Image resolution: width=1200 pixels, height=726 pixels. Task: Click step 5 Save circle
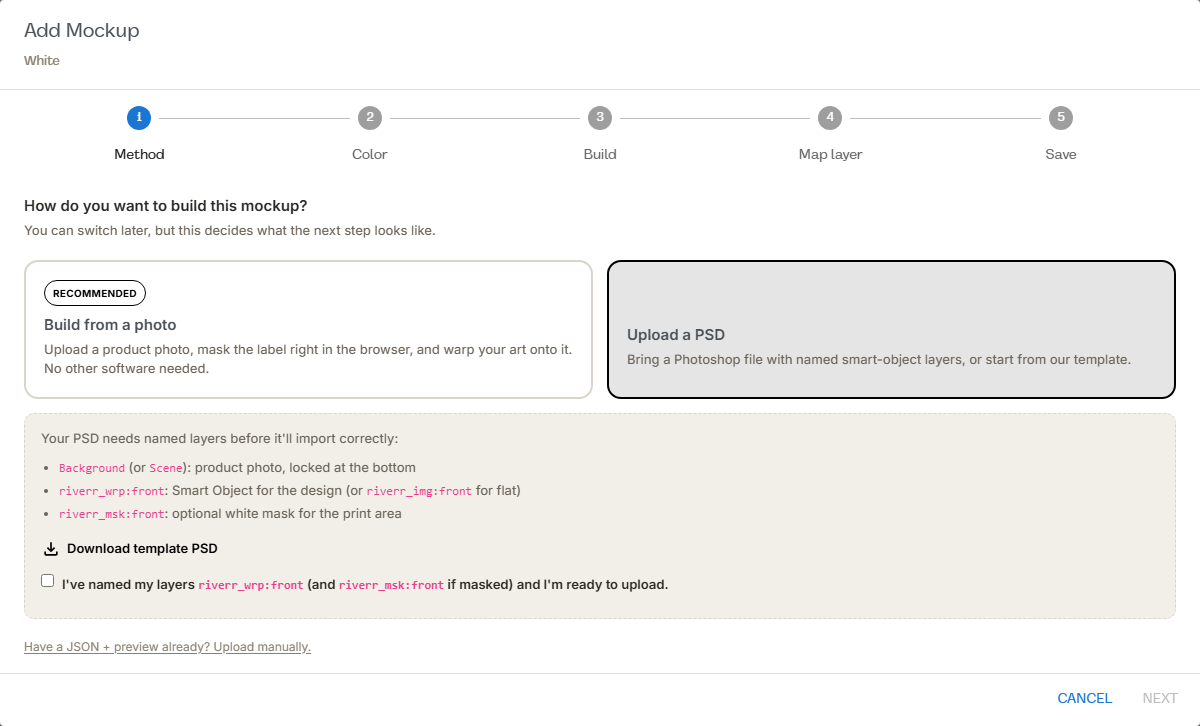click(1061, 118)
